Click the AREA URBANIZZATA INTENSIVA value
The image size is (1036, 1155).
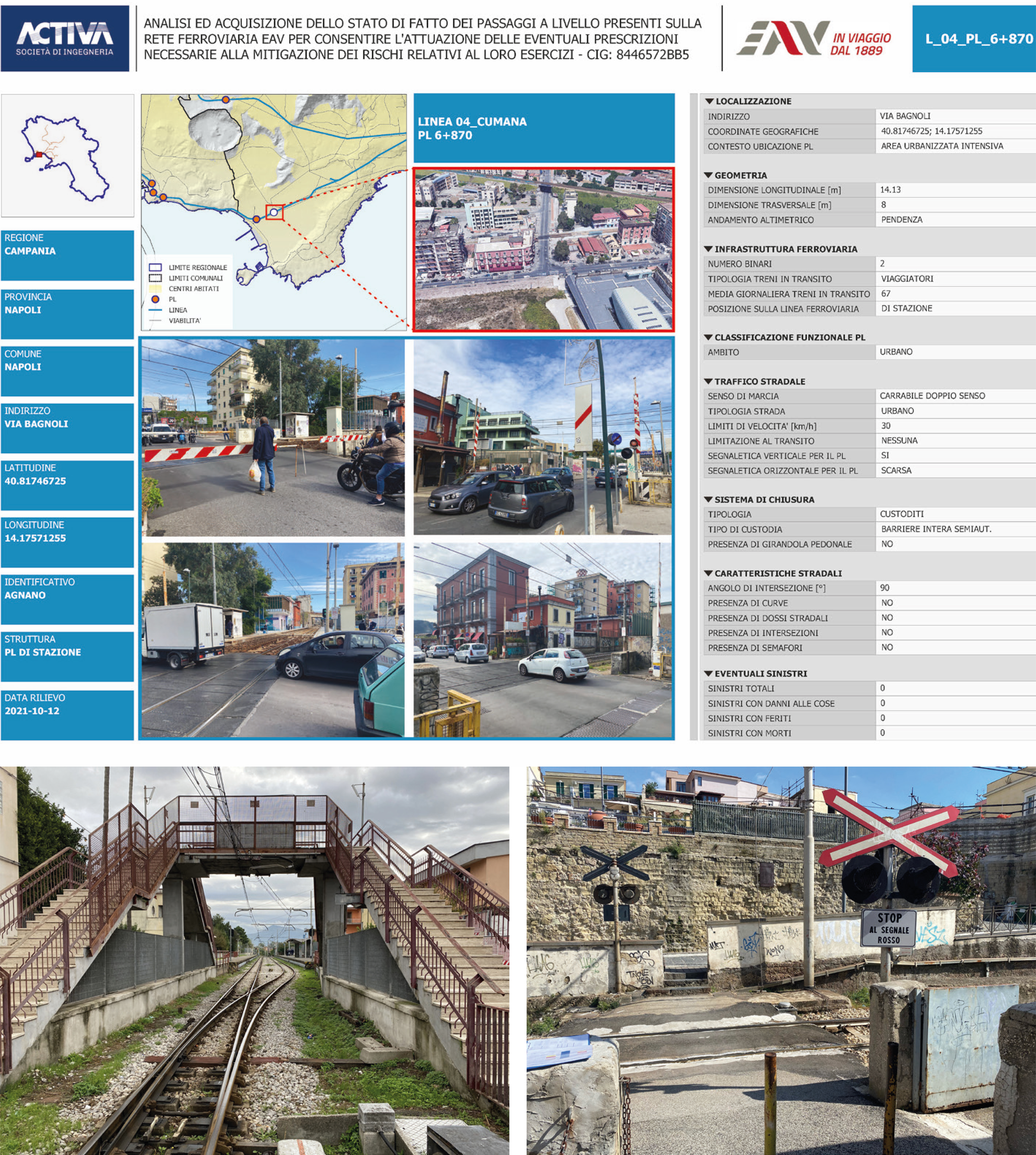[942, 146]
